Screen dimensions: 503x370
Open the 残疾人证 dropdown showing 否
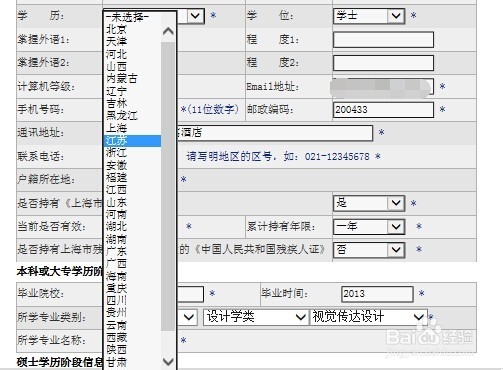(369, 250)
